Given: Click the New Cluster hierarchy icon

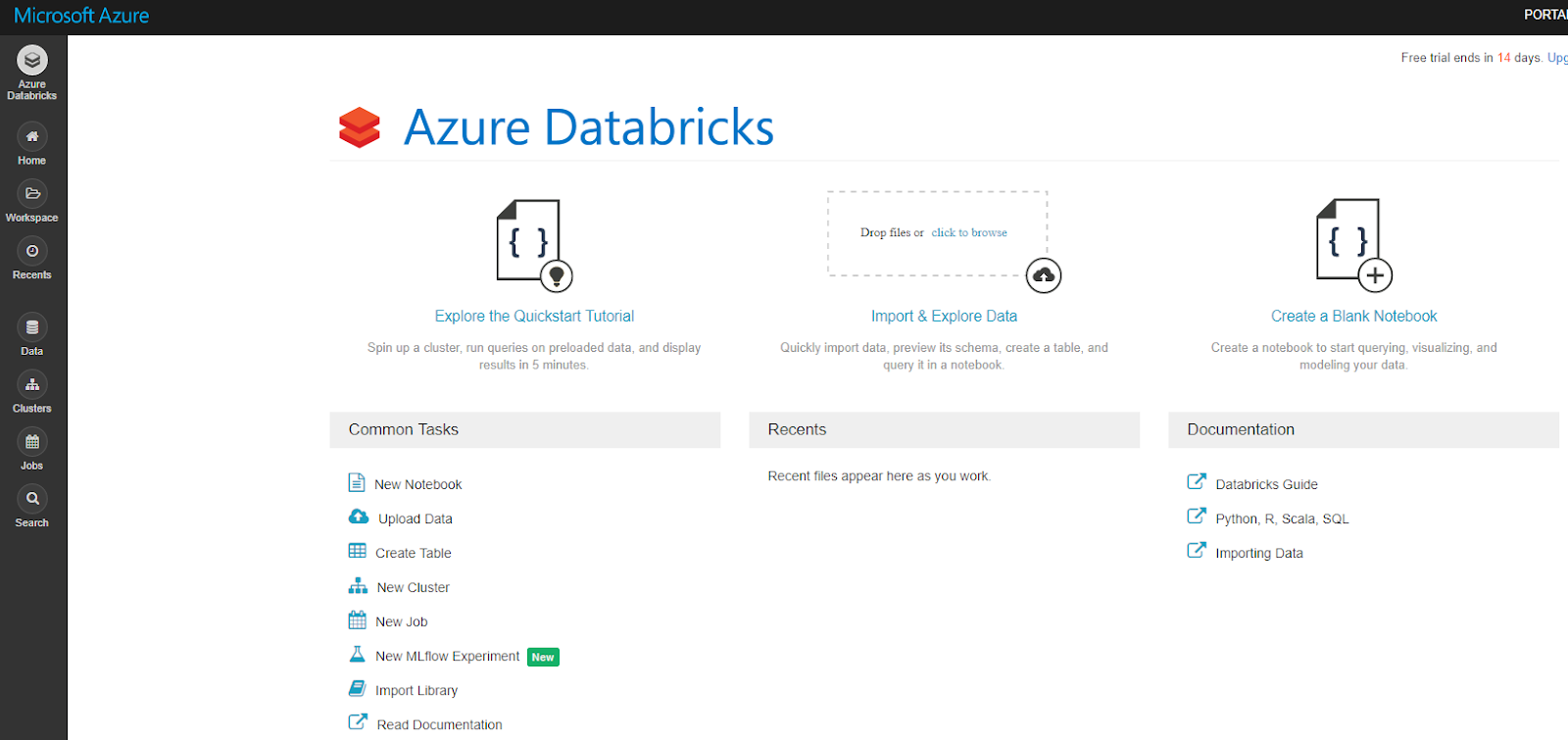Looking at the screenshot, I should (358, 585).
